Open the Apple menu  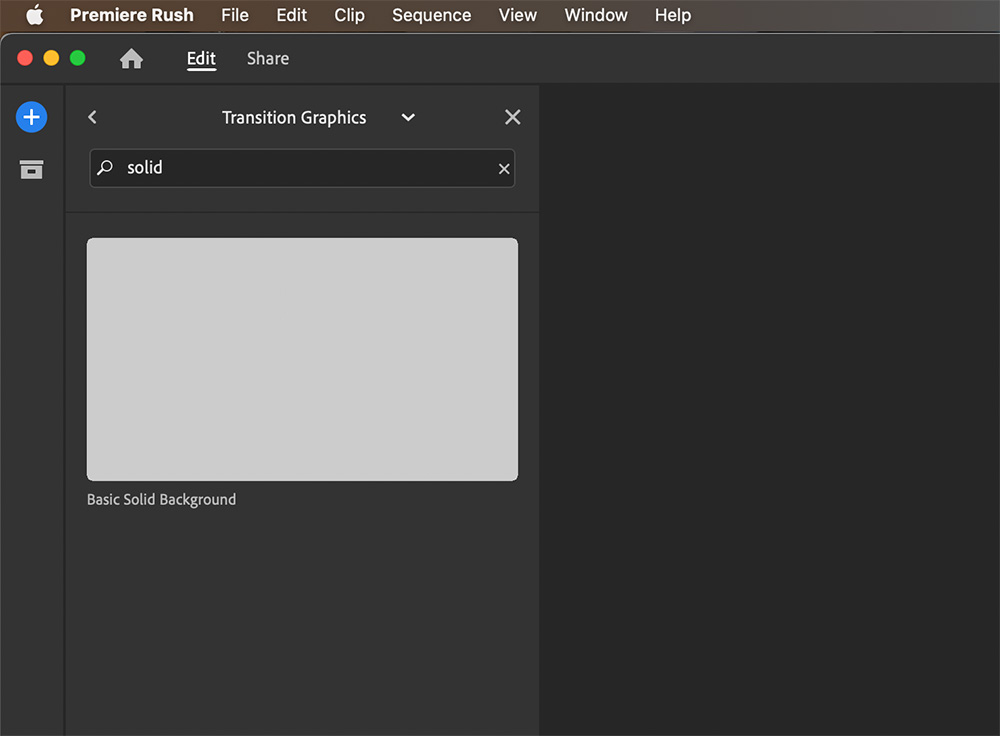(x=34, y=15)
